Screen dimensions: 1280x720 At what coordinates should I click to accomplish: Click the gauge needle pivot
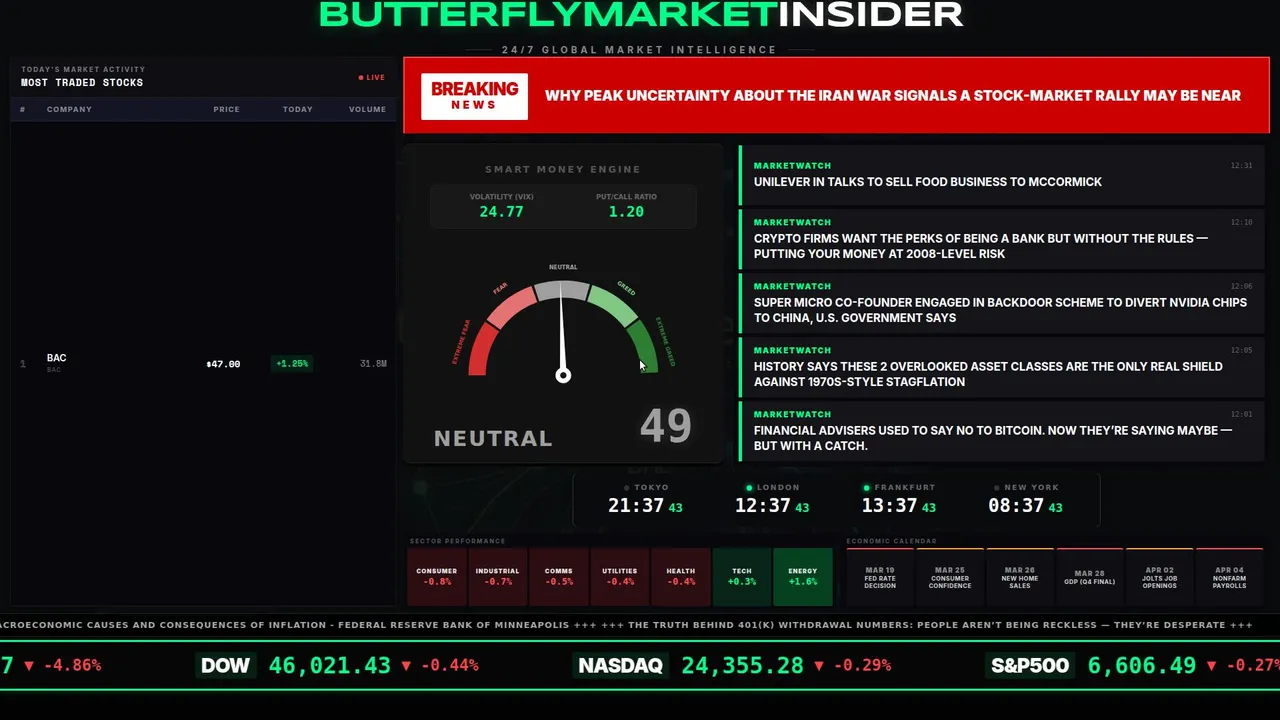[563, 375]
